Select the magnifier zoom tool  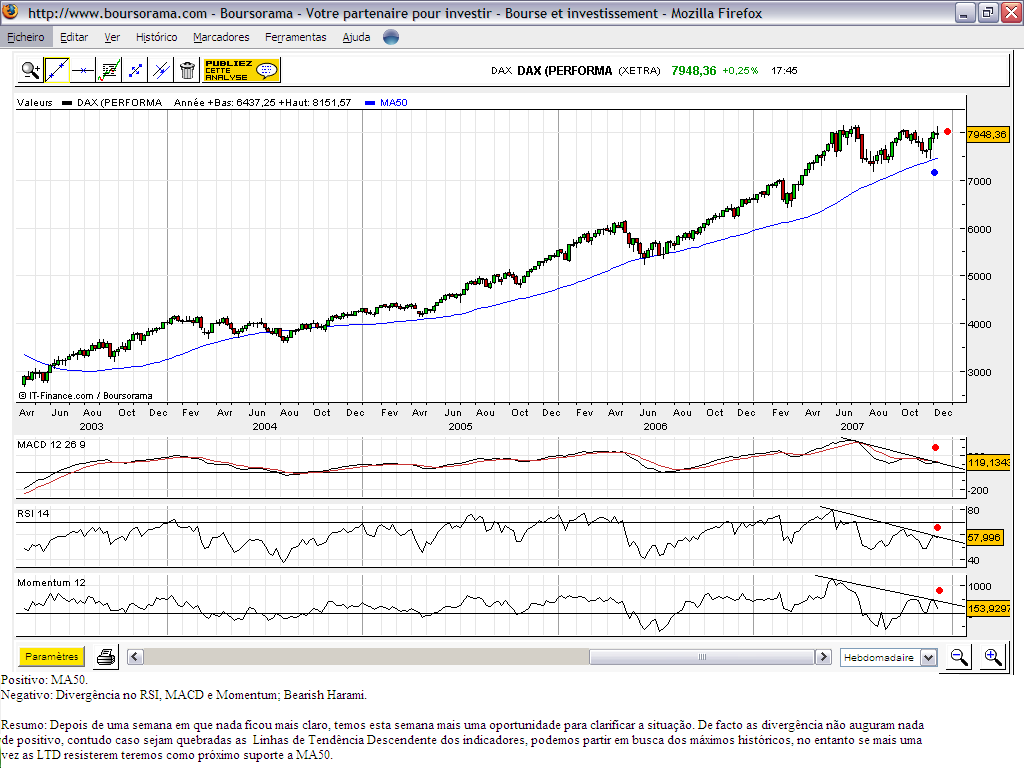pos(31,70)
